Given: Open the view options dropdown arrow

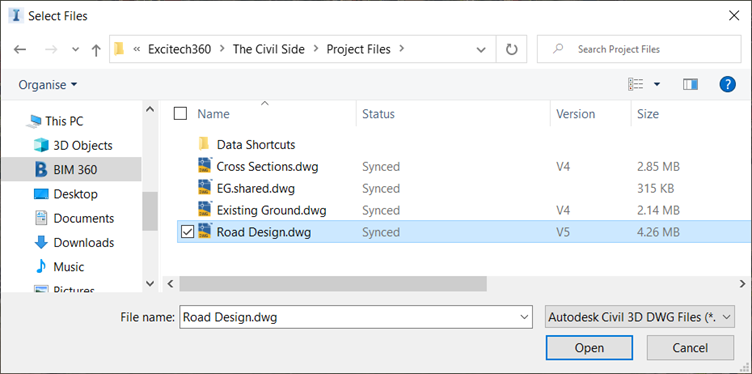Looking at the screenshot, I should pos(657,85).
